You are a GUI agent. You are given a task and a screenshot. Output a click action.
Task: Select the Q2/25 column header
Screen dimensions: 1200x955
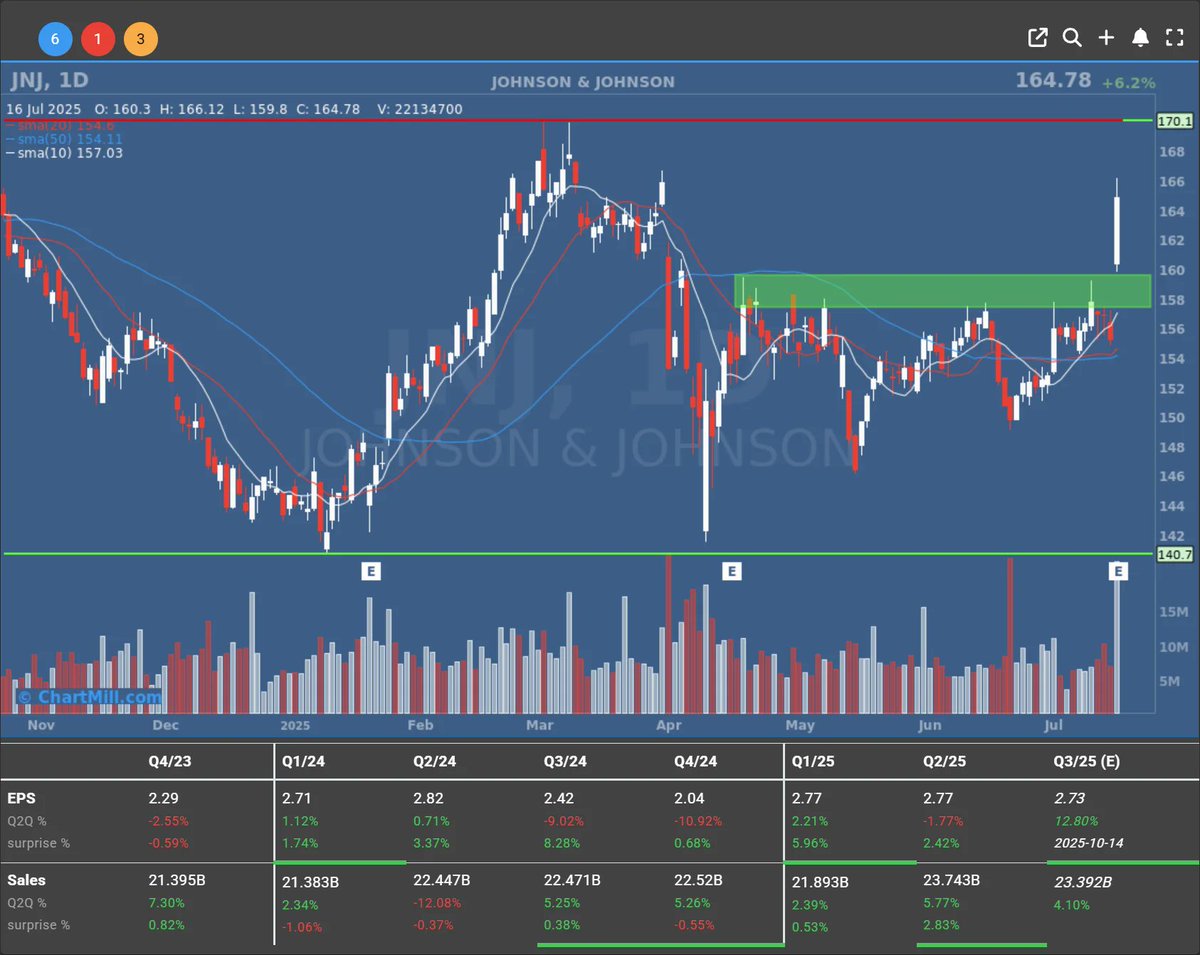[x=944, y=761]
